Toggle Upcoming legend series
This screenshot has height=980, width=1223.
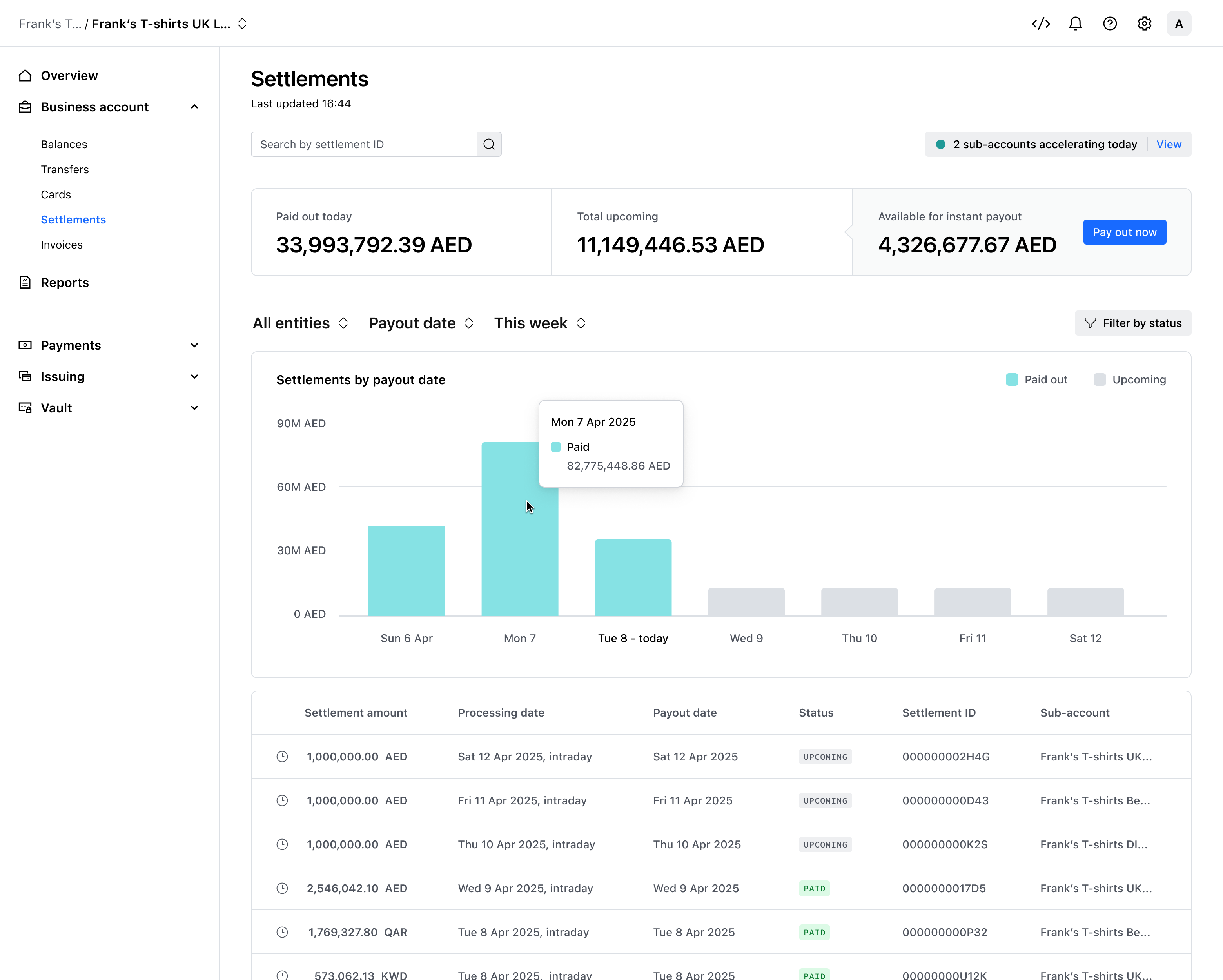pos(1129,380)
